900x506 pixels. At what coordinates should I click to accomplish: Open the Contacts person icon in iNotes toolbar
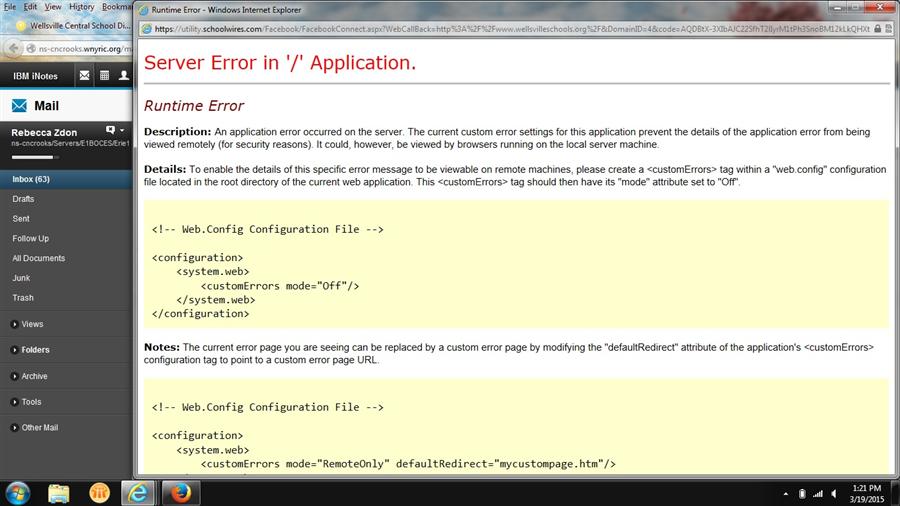(123, 76)
